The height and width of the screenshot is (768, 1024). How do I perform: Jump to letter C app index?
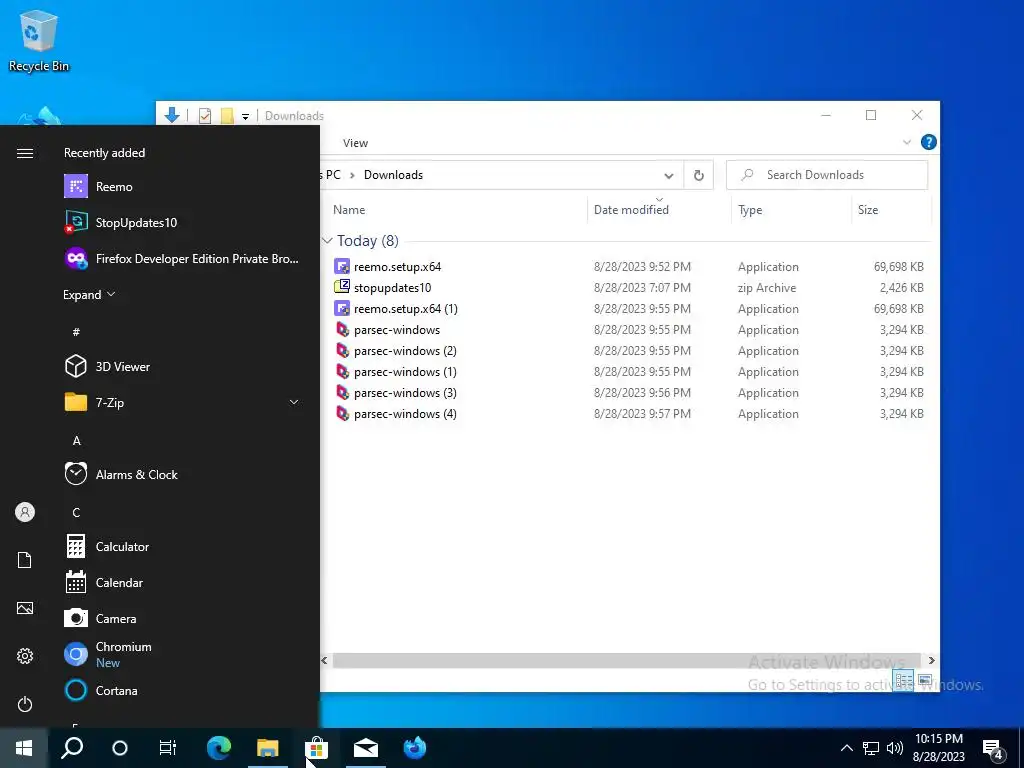pos(76,513)
